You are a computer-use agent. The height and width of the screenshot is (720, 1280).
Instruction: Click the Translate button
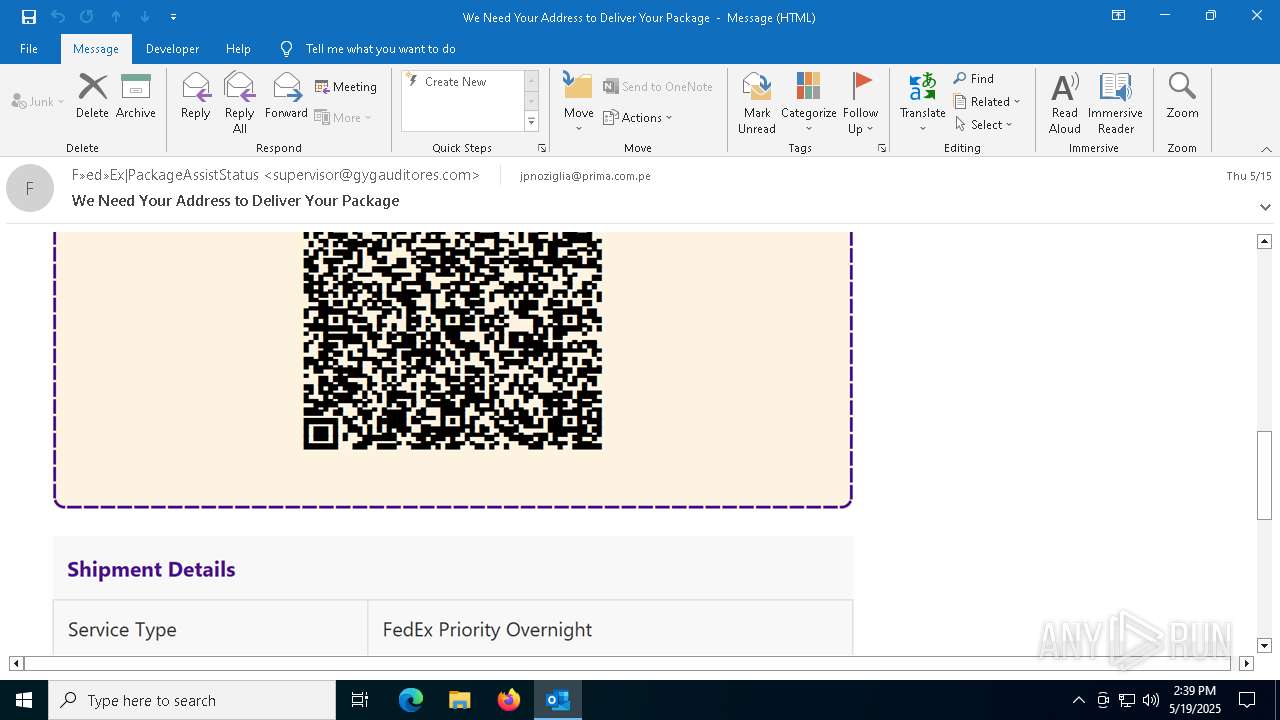coord(922,102)
